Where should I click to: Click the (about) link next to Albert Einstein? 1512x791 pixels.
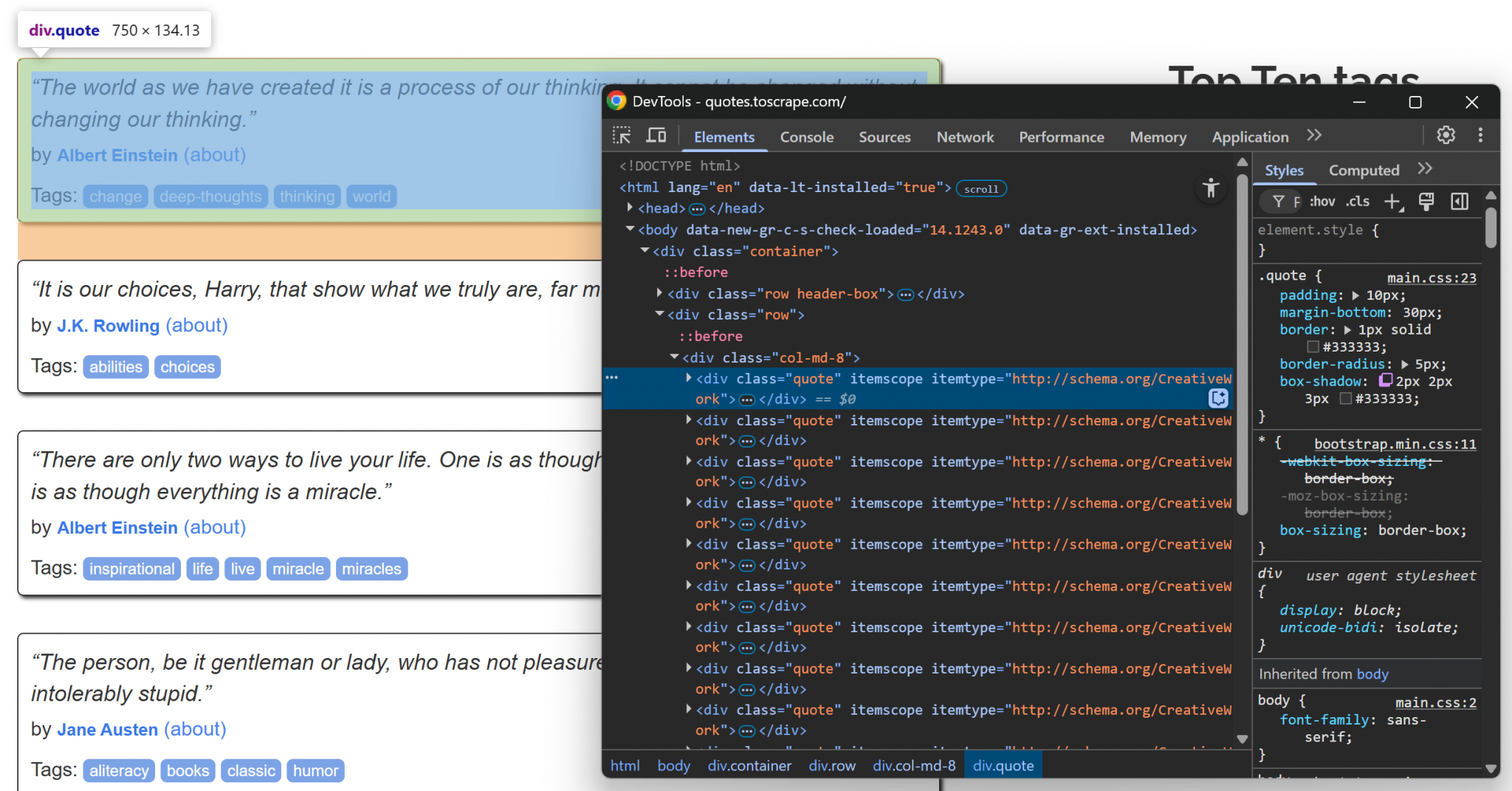coord(216,155)
